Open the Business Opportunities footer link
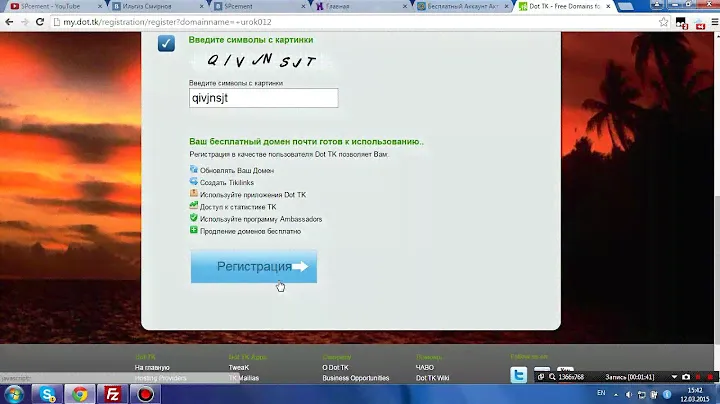Image resolution: width=720 pixels, height=404 pixels. (x=355, y=378)
